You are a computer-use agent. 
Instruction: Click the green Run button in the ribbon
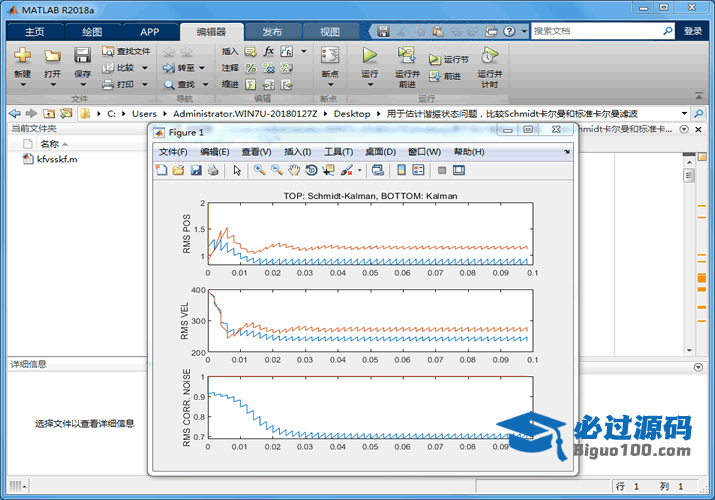(x=370, y=56)
